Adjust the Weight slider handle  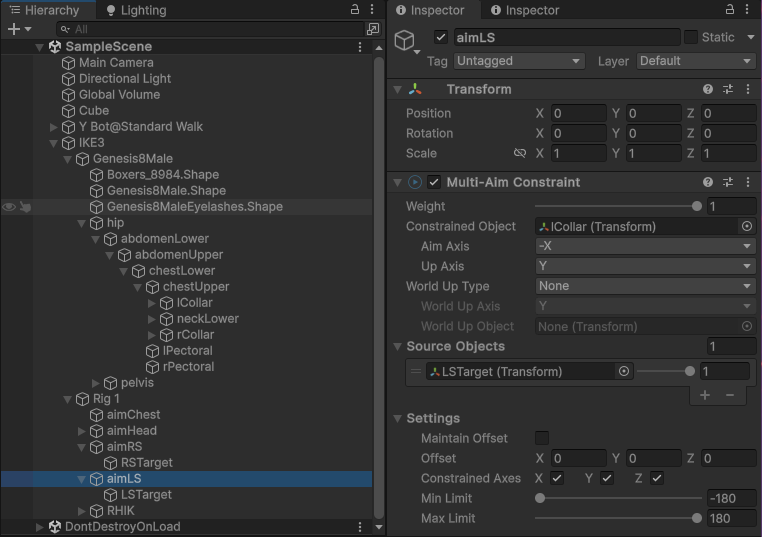(696, 206)
